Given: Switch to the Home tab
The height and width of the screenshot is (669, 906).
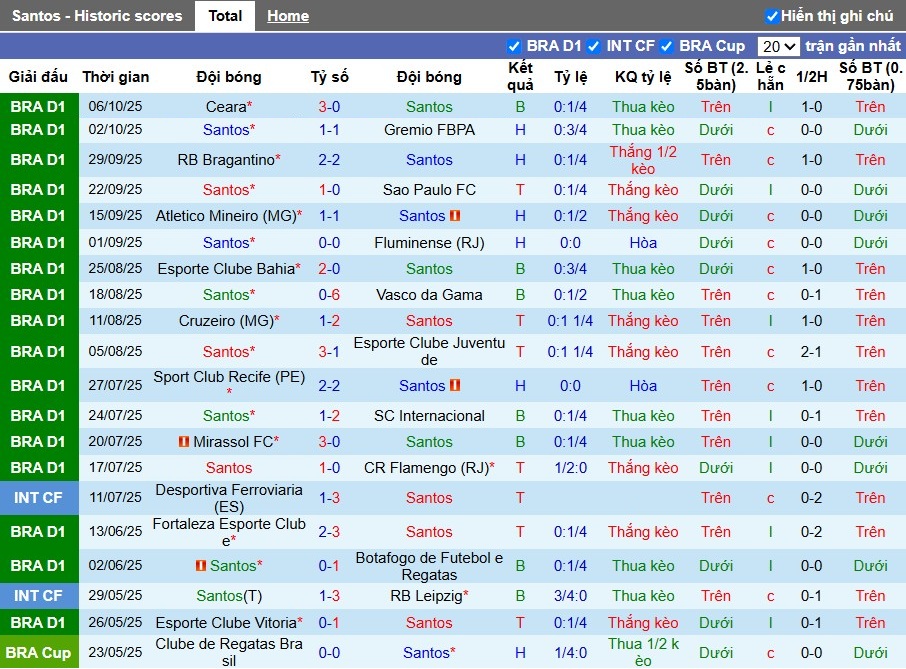Looking at the screenshot, I should point(288,16).
